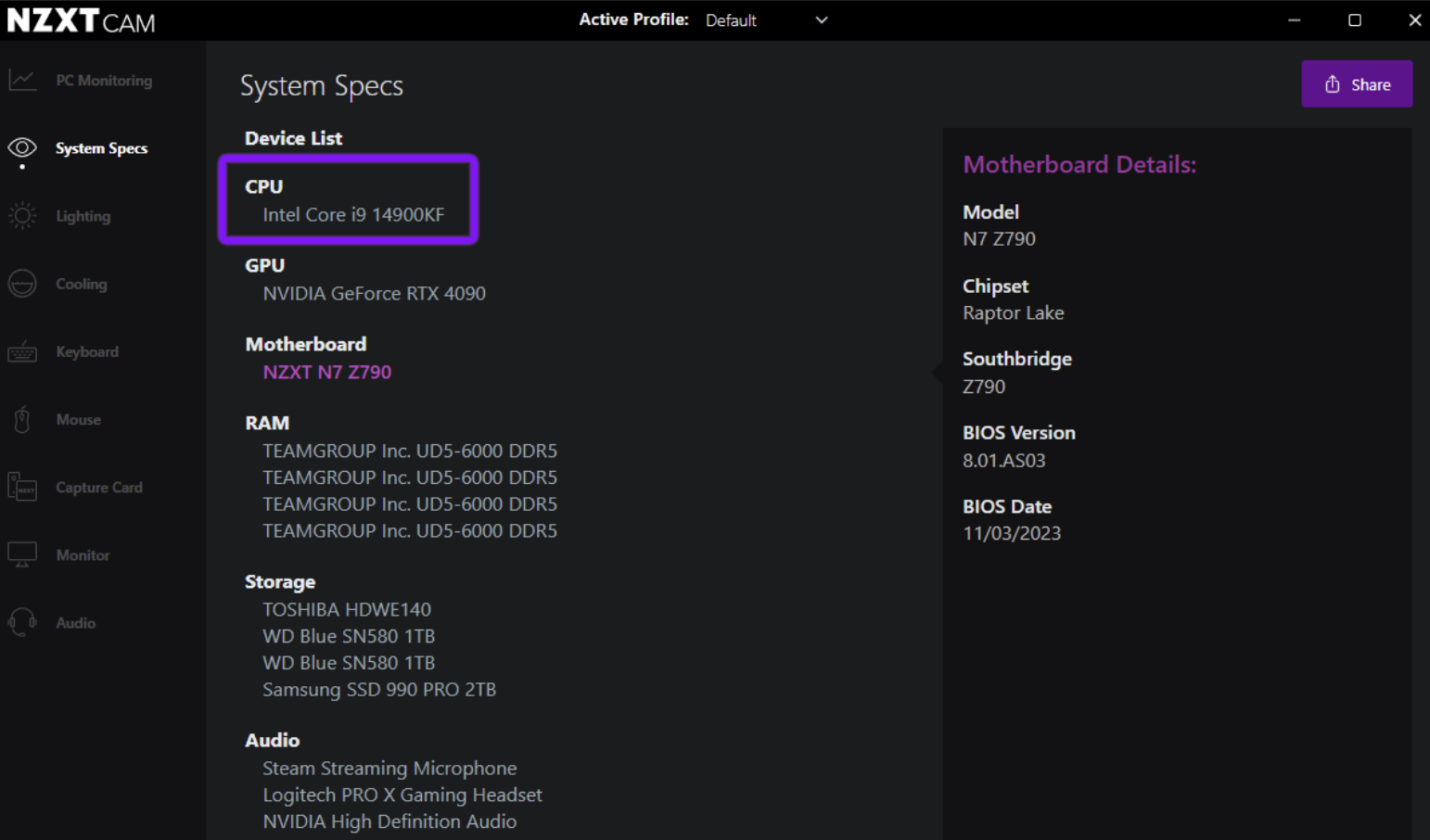Select System Specs in sidebar

tap(102, 148)
